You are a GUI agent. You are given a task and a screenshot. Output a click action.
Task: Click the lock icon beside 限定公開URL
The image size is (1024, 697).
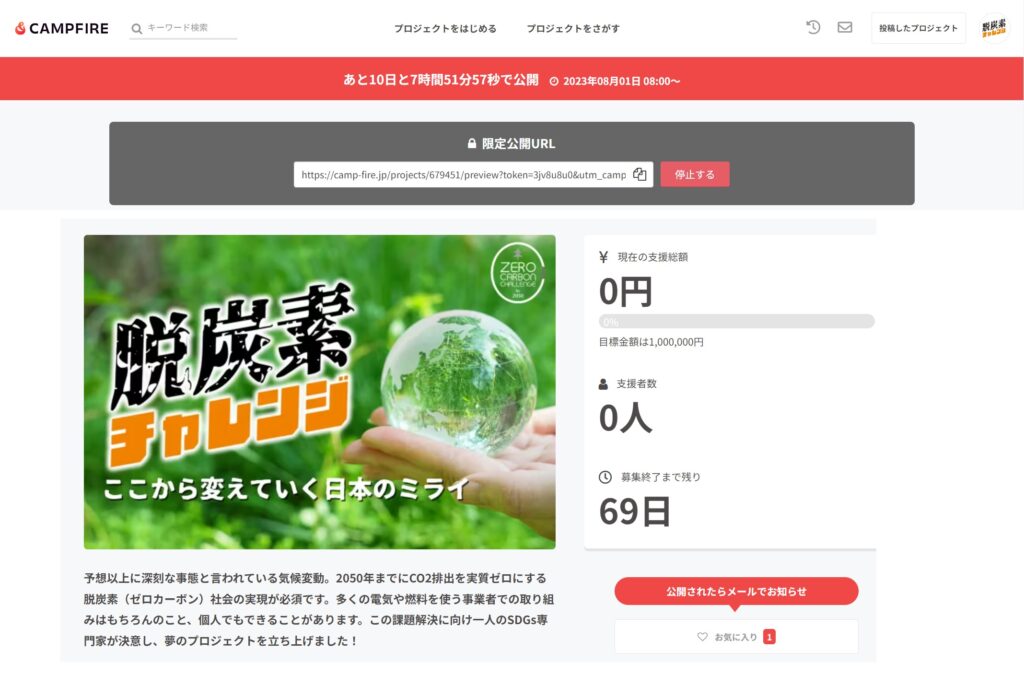pyautogui.click(x=472, y=143)
